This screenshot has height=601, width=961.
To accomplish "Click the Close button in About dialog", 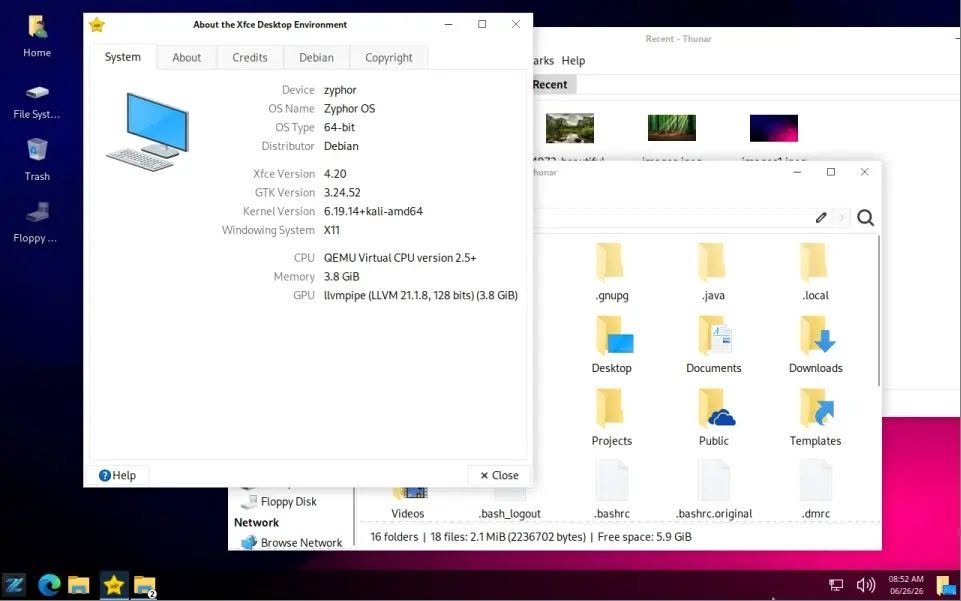I will pyautogui.click(x=499, y=475).
